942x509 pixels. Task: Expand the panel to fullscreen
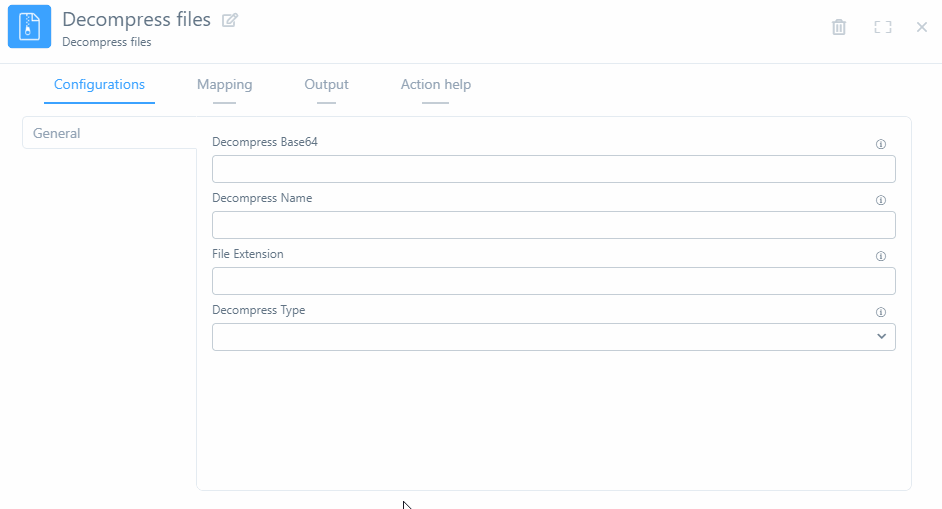pos(882,27)
